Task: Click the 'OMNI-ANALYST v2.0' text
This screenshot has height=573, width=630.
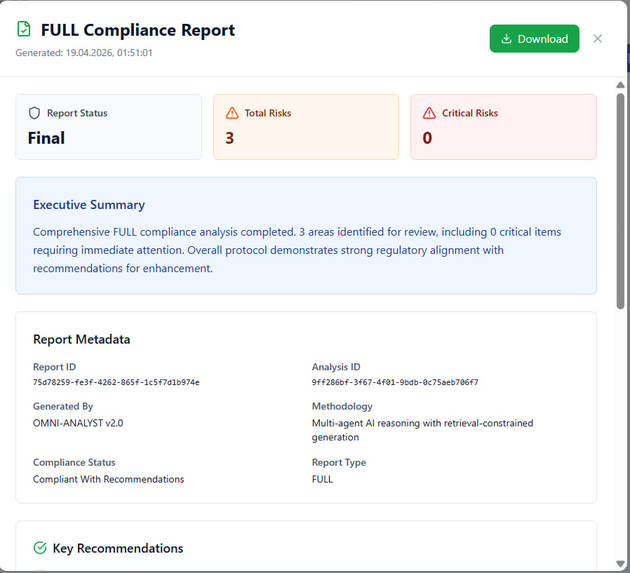Action: pos(78,423)
